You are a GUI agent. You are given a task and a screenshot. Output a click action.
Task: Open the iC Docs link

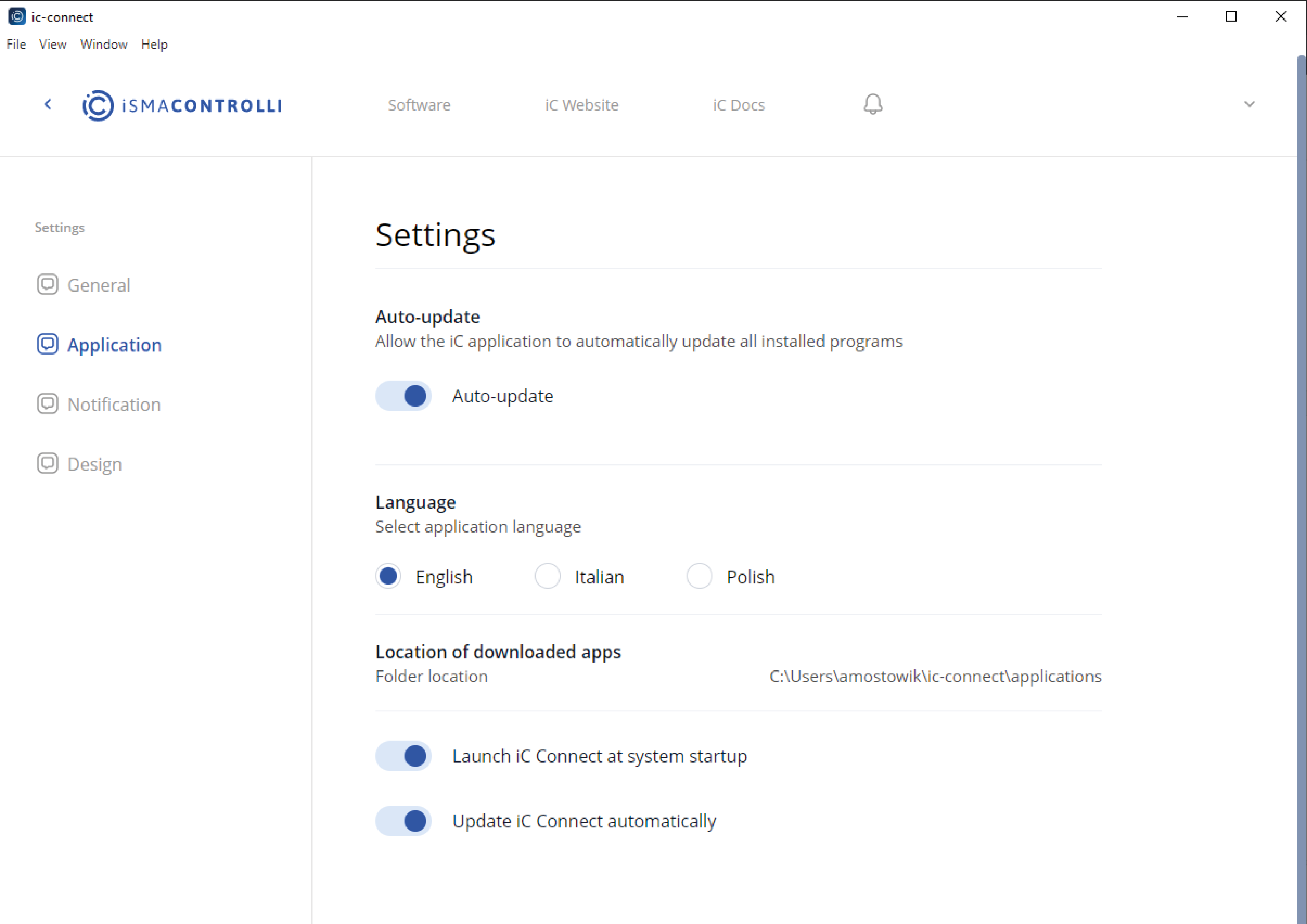click(738, 105)
